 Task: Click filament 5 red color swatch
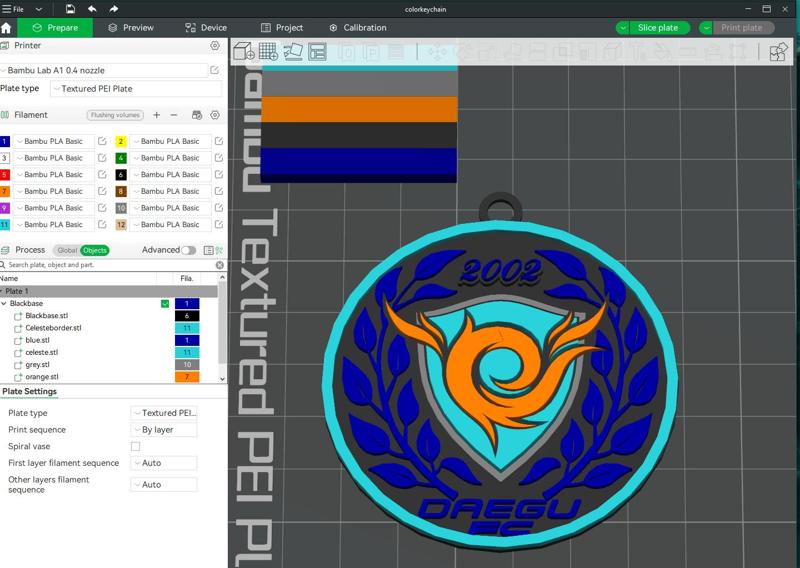point(5,175)
